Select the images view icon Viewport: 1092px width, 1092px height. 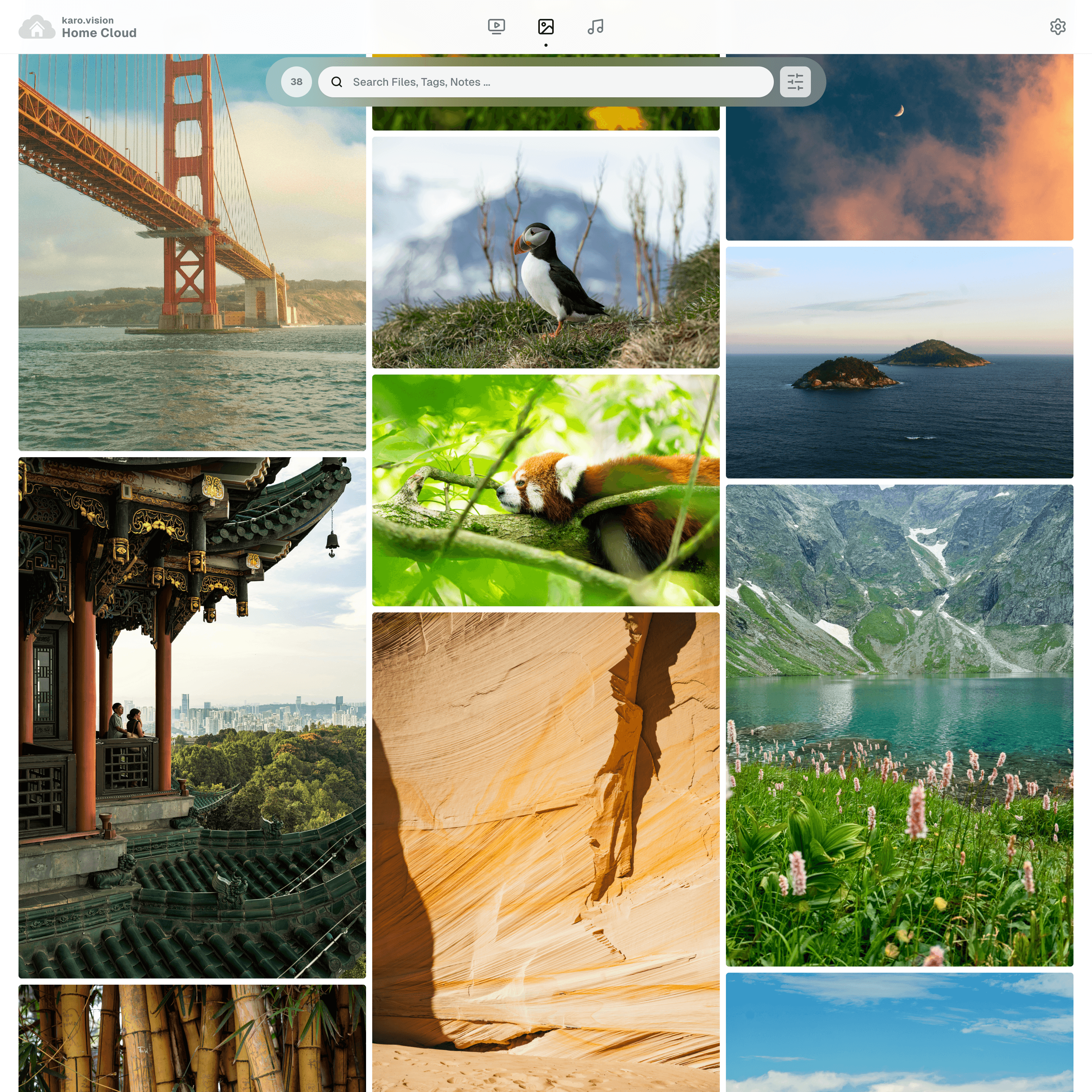click(546, 26)
